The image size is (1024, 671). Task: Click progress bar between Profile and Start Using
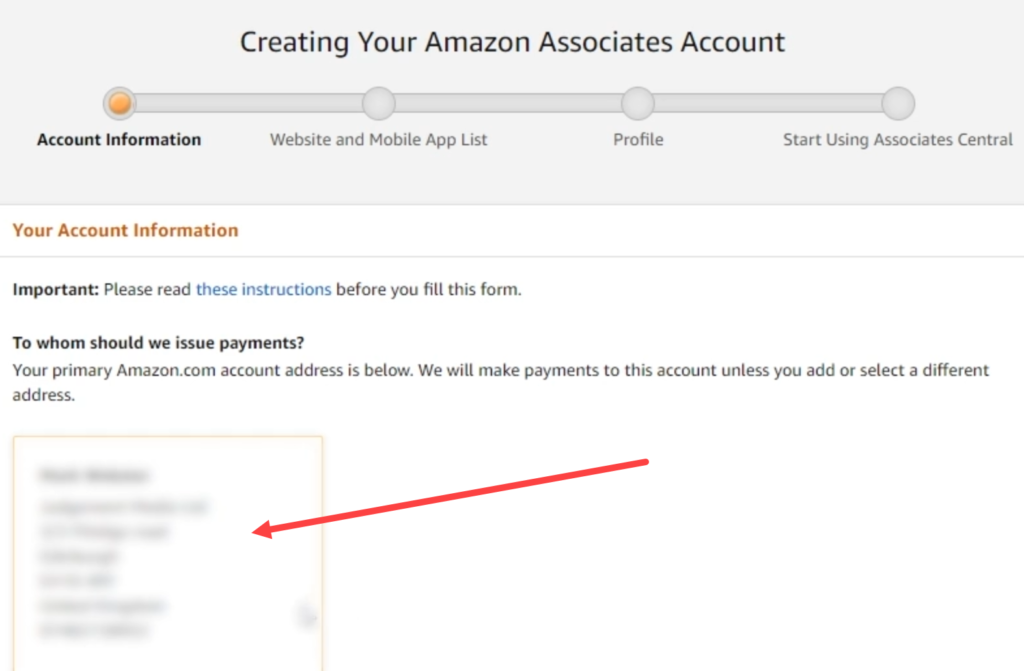(768, 103)
